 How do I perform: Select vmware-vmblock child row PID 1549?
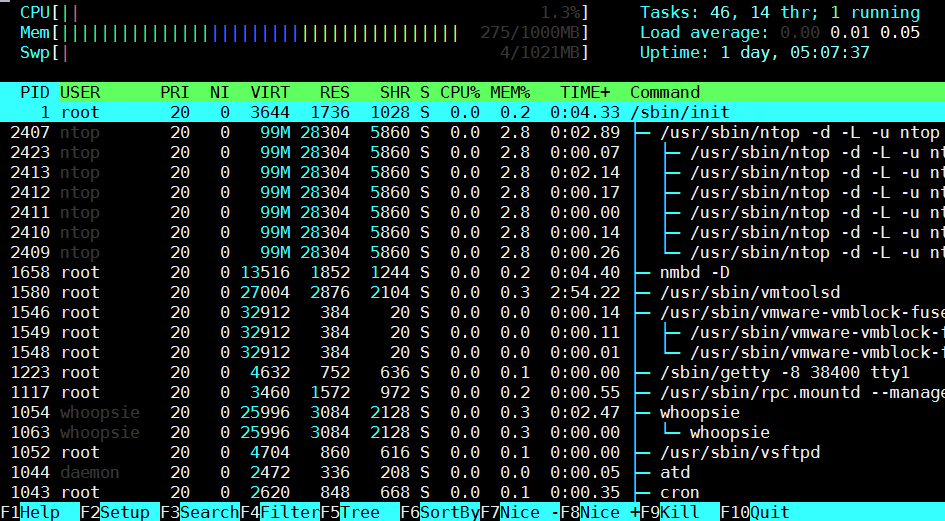(x=472, y=332)
